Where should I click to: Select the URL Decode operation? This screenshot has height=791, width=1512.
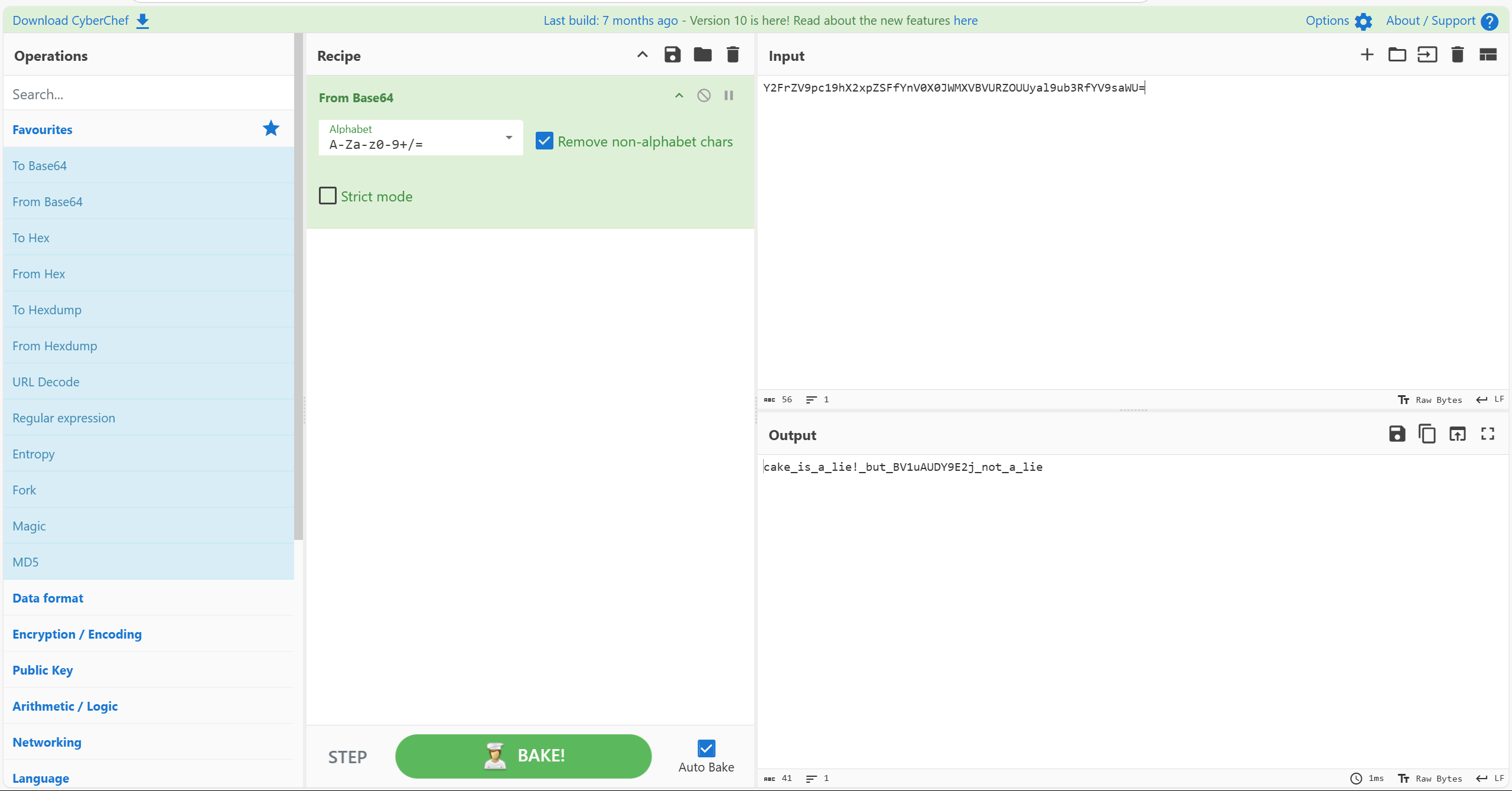(x=149, y=382)
